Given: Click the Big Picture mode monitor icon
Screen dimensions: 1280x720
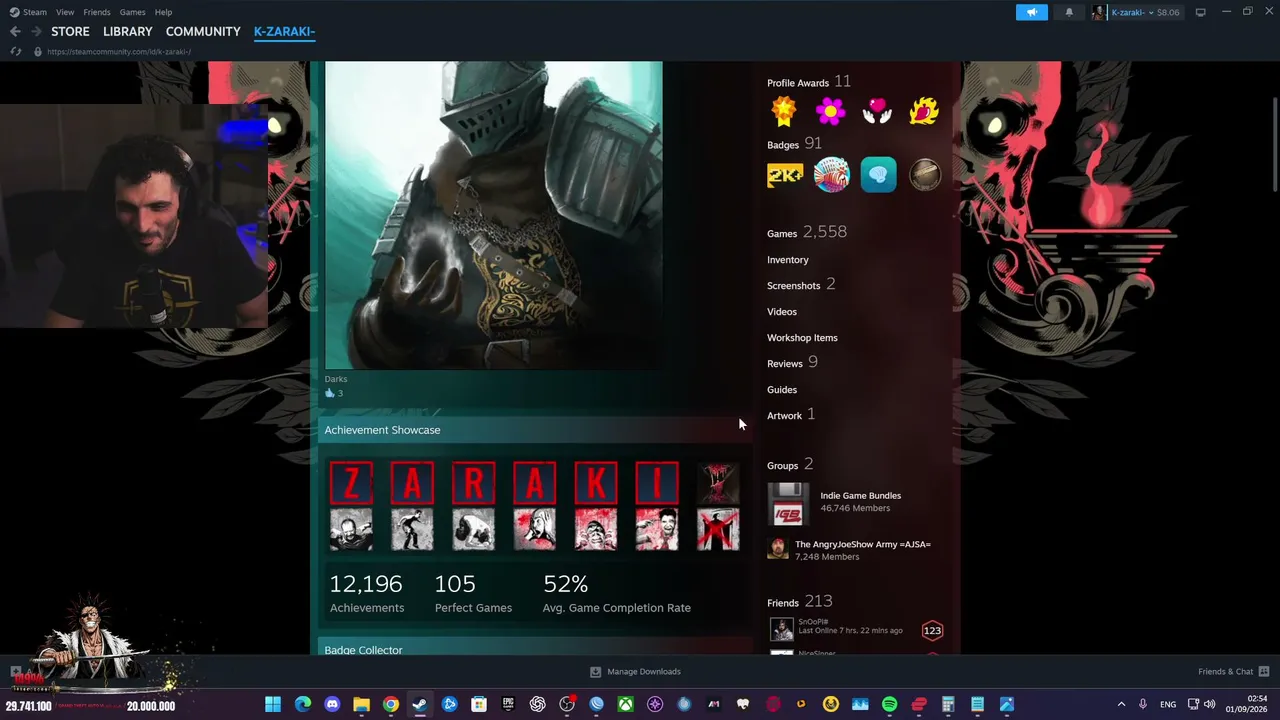Looking at the screenshot, I should 1201,12.
